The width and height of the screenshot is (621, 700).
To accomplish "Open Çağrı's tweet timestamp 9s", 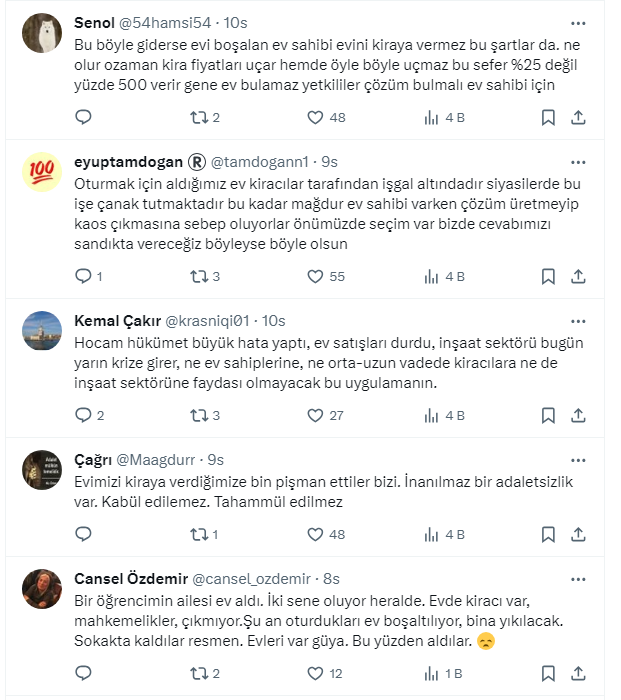I will point(216,460).
